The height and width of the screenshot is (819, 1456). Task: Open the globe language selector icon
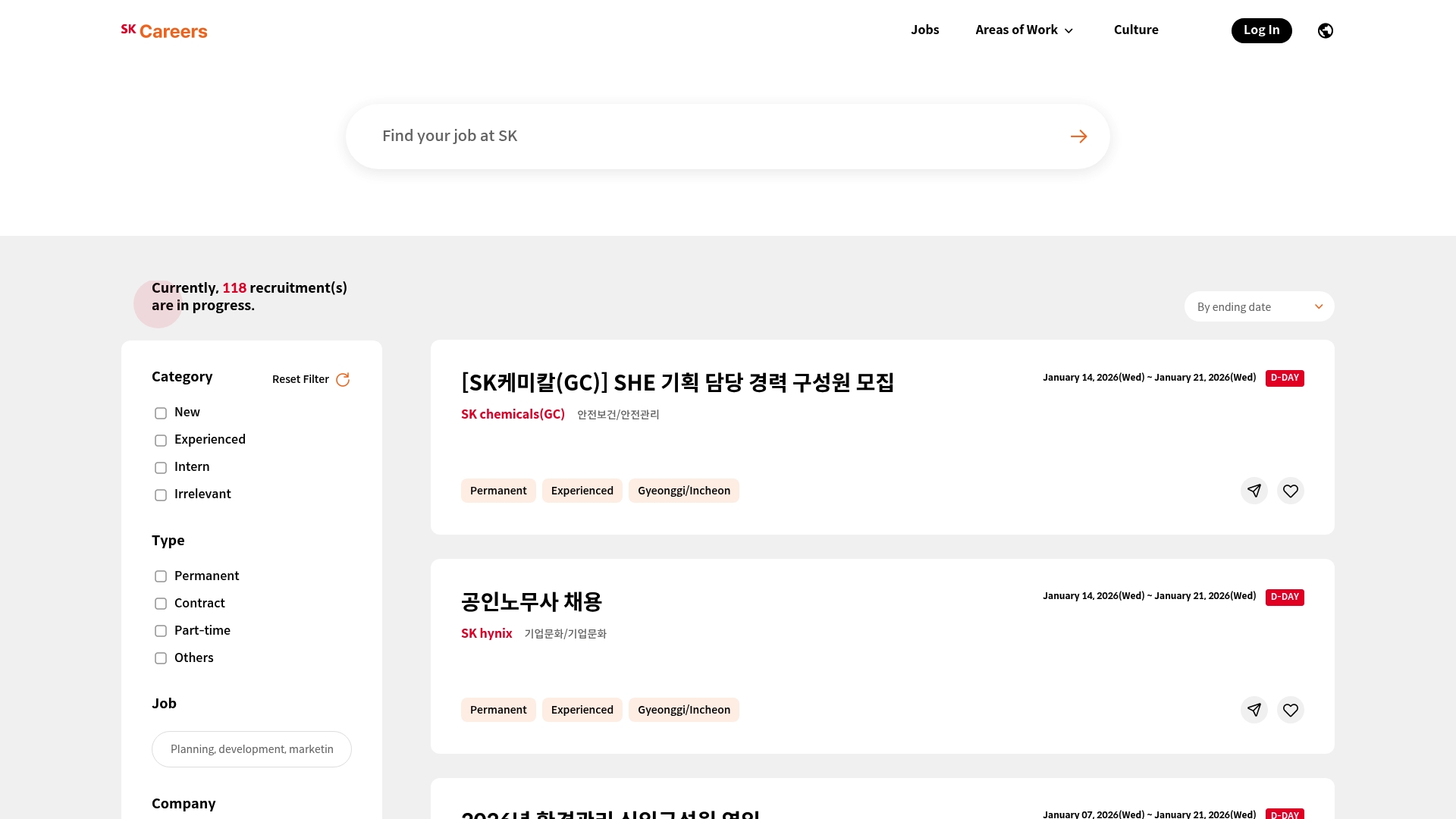(x=1325, y=30)
